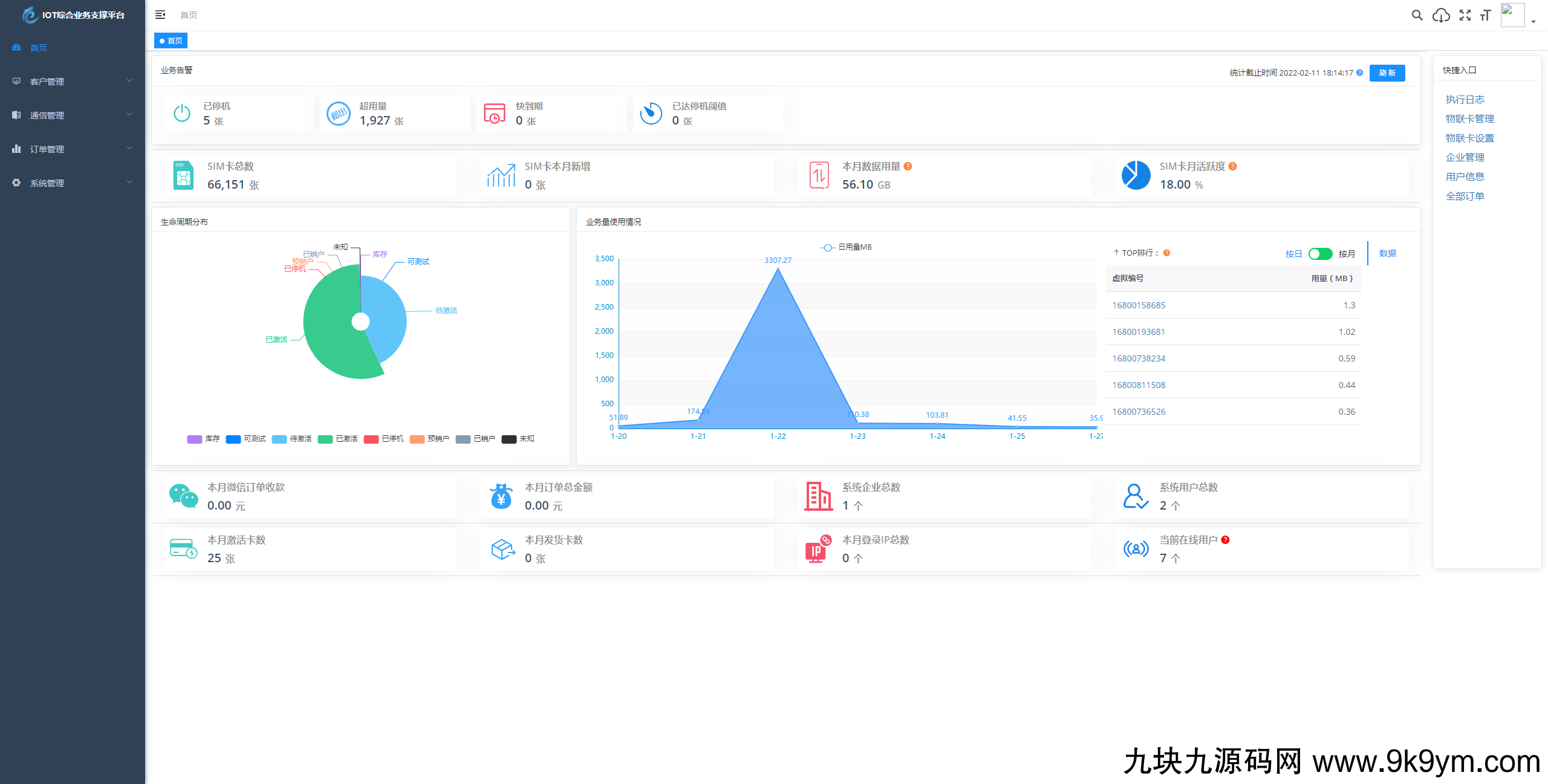Click help icon next to statistics time

tap(1360, 73)
